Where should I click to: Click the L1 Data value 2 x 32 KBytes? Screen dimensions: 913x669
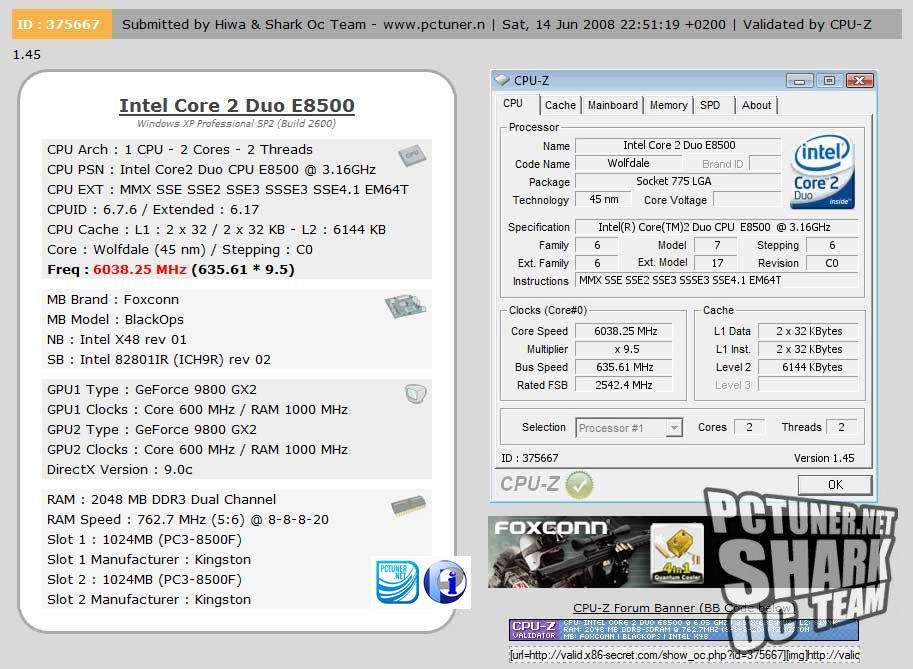point(809,331)
